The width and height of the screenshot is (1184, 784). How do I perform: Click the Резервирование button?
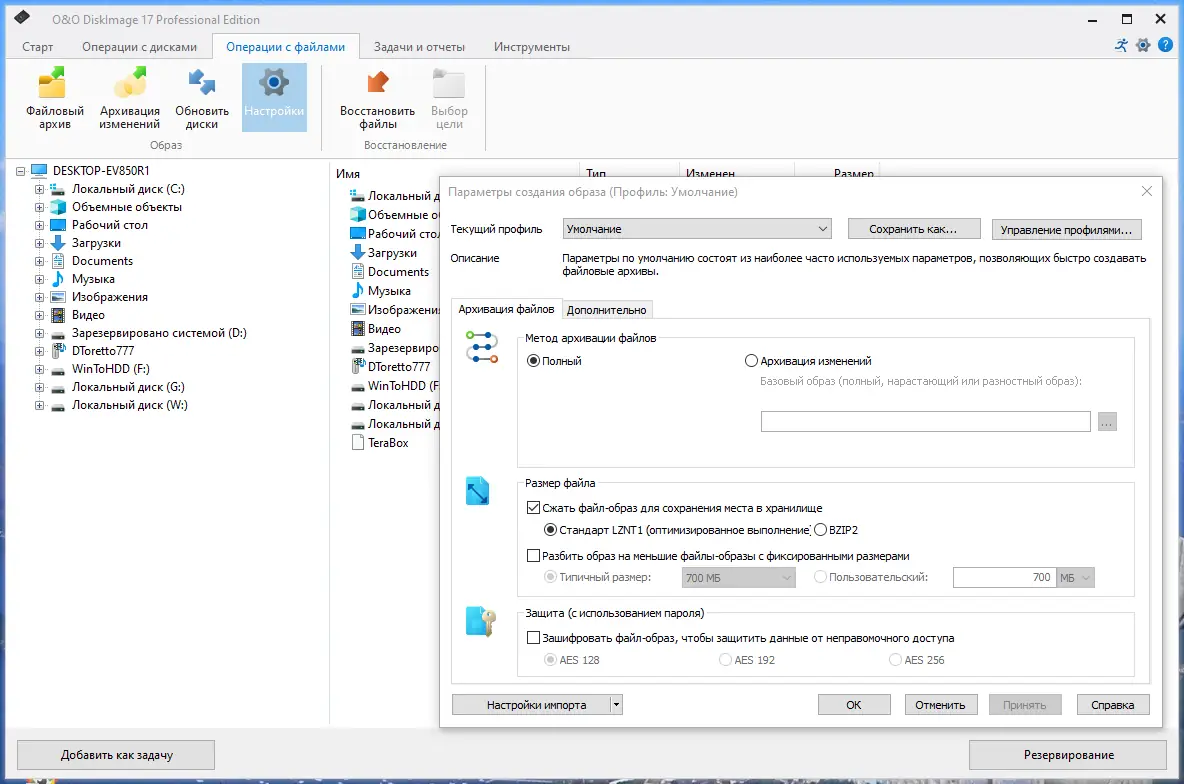(1068, 755)
